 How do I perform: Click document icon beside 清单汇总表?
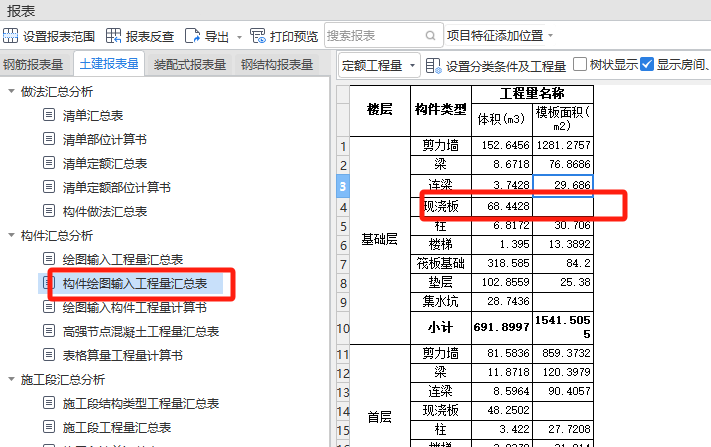tap(49, 115)
